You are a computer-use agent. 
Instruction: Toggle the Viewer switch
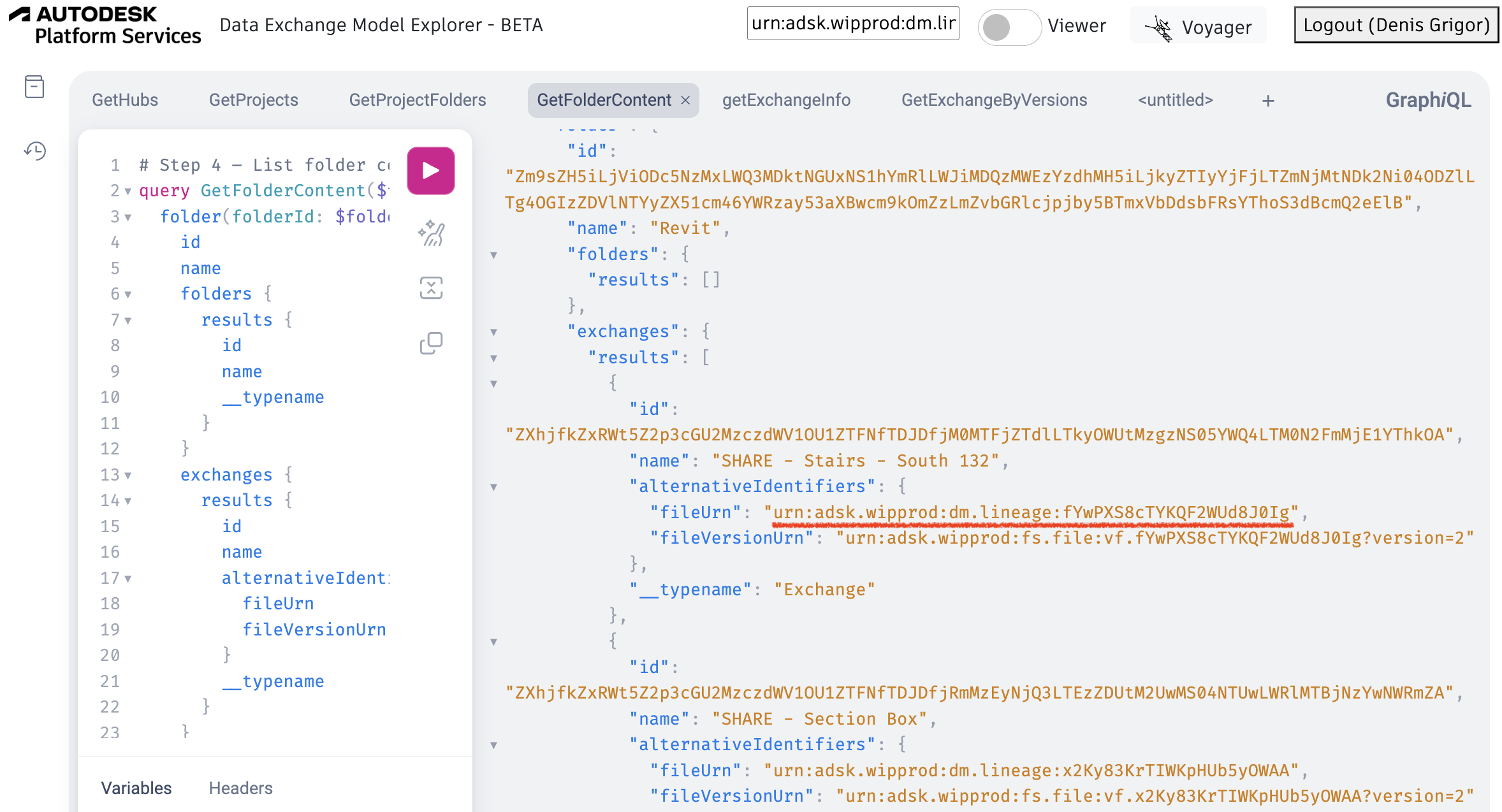[1010, 27]
